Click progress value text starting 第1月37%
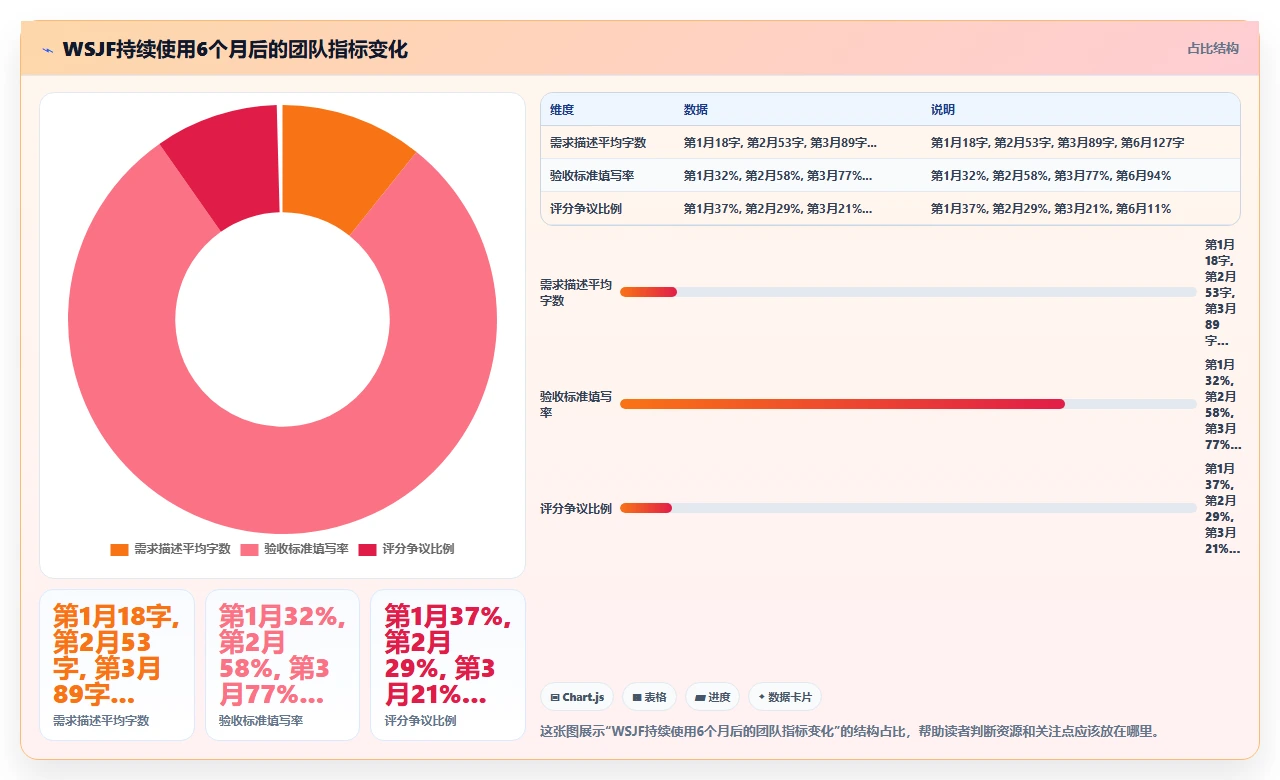This screenshot has height=780, width=1280. [x=1223, y=508]
